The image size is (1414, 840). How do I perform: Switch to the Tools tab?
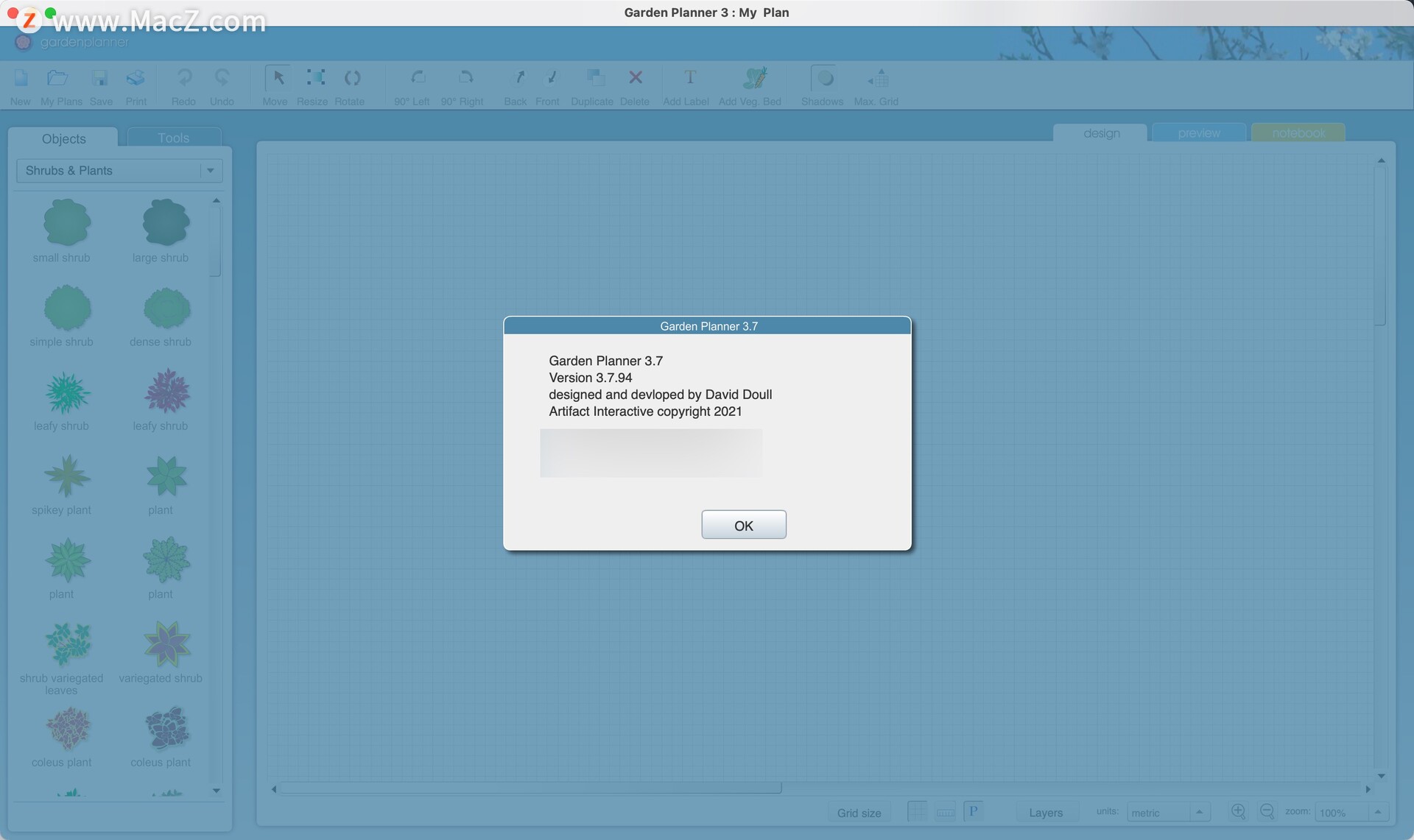click(174, 138)
